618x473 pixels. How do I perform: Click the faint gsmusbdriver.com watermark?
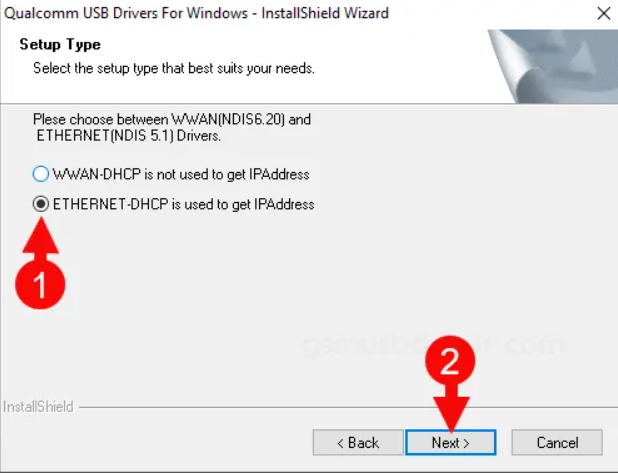(x=434, y=345)
